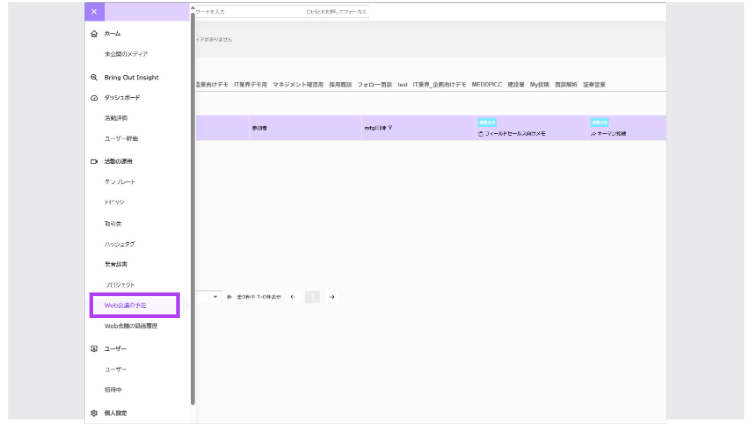Click the user icon beside ユーザー
The height and width of the screenshot is (428, 752).
[x=94, y=349]
